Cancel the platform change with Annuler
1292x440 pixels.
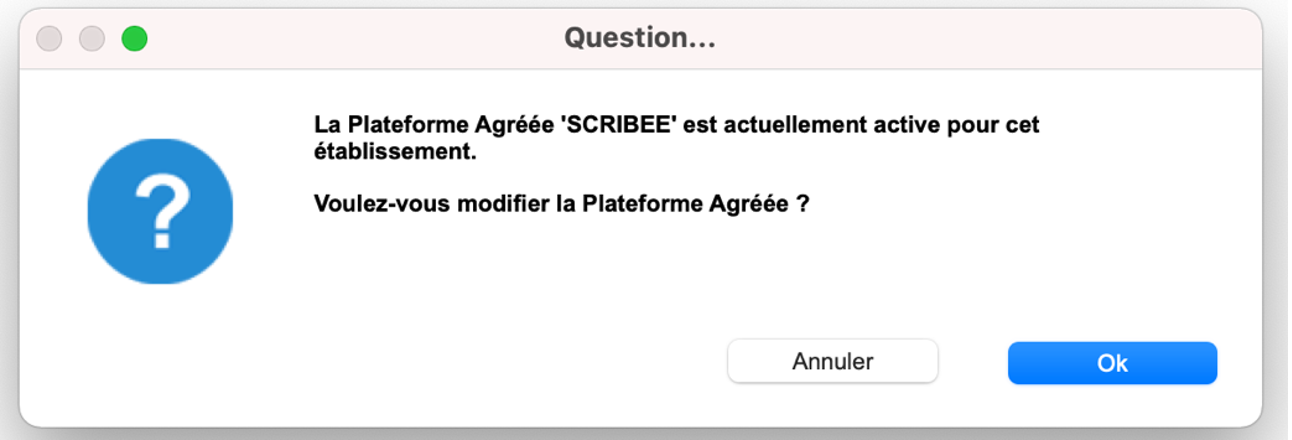coord(832,361)
